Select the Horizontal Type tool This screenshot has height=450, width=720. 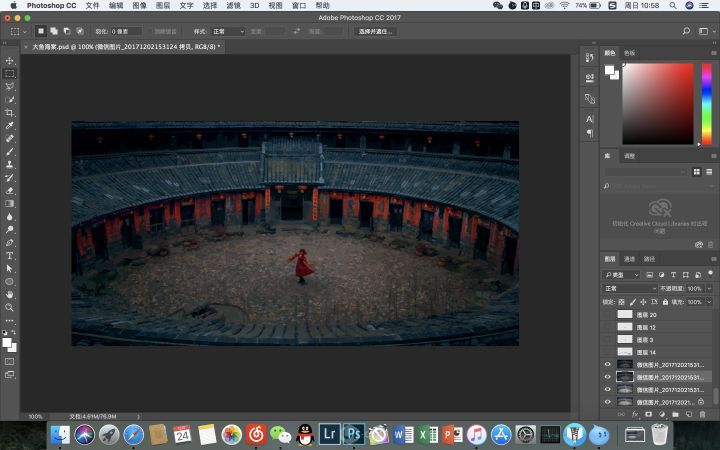tap(10, 255)
